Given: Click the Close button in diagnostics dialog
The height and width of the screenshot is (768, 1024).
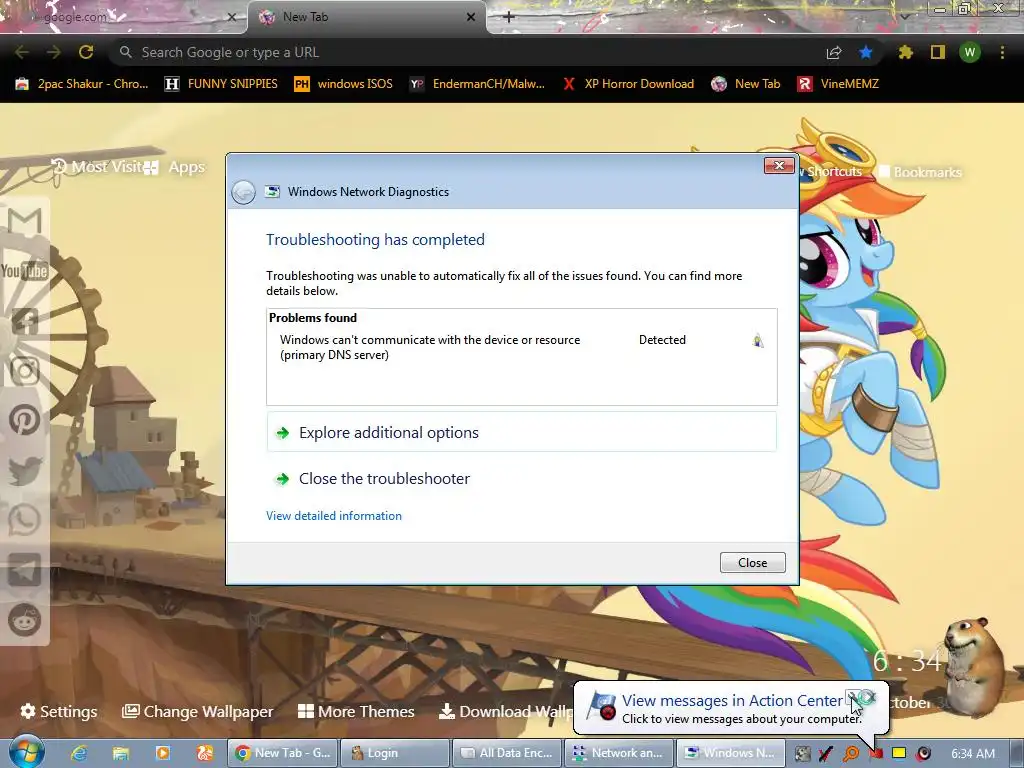Looking at the screenshot, I should click(752, 562).
